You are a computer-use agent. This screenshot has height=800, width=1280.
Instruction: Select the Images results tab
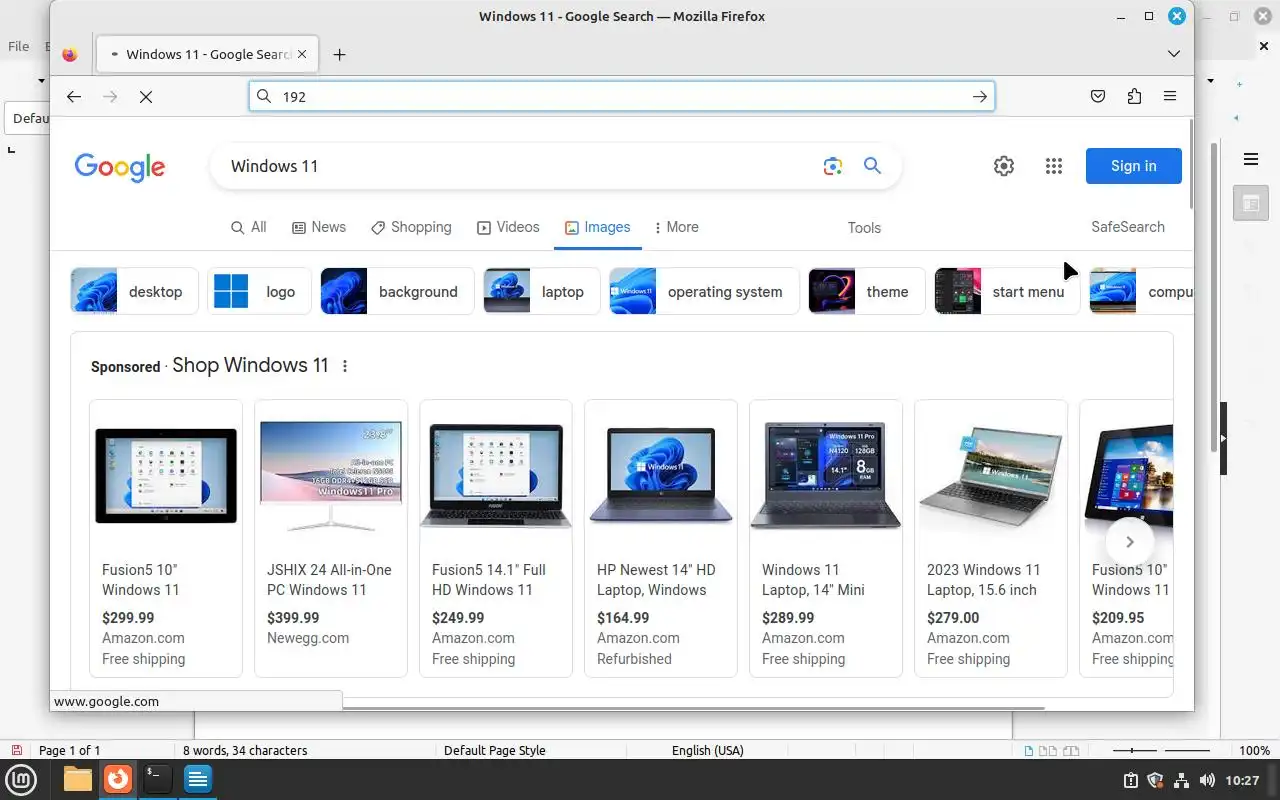point(597,227)
